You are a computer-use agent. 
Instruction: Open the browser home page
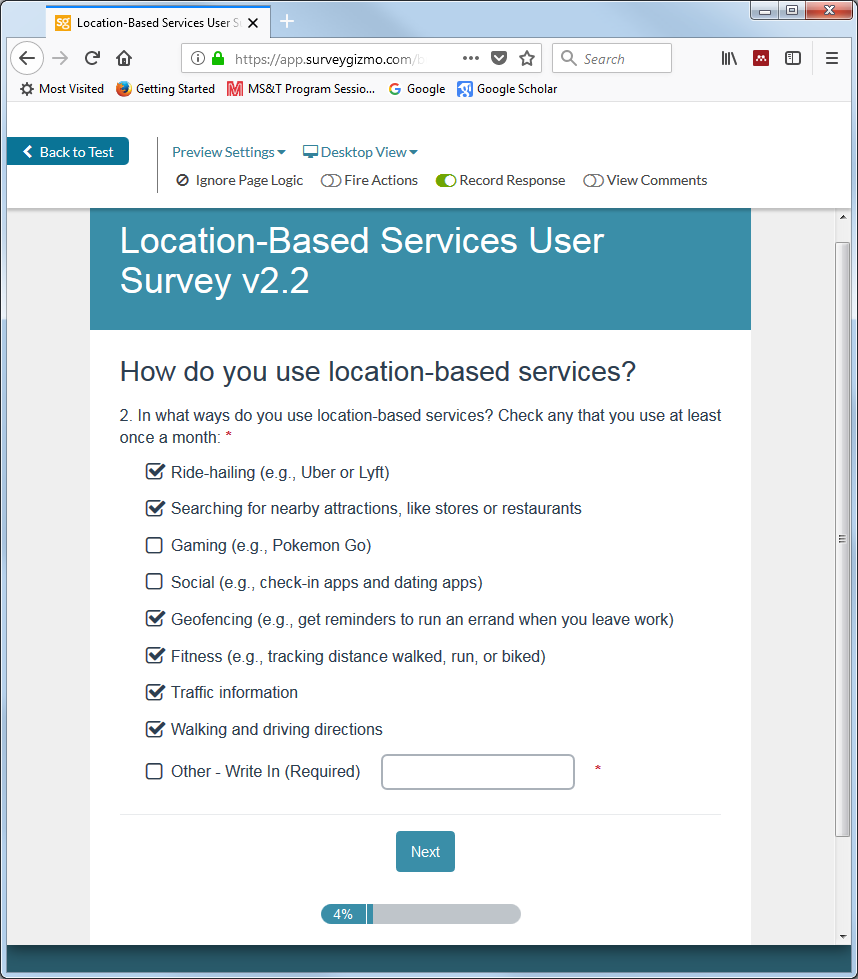[x=124, y=58]
